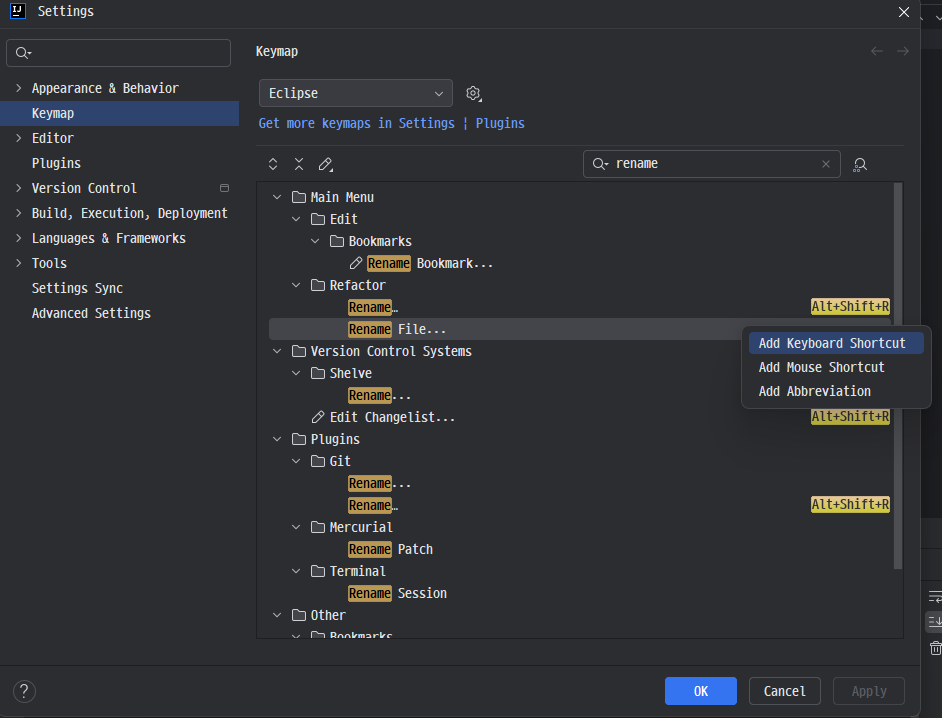Clear the rename search using the X icon
Image resolution: width=942 pixels, height=718 pixels.
click(826, 163)
